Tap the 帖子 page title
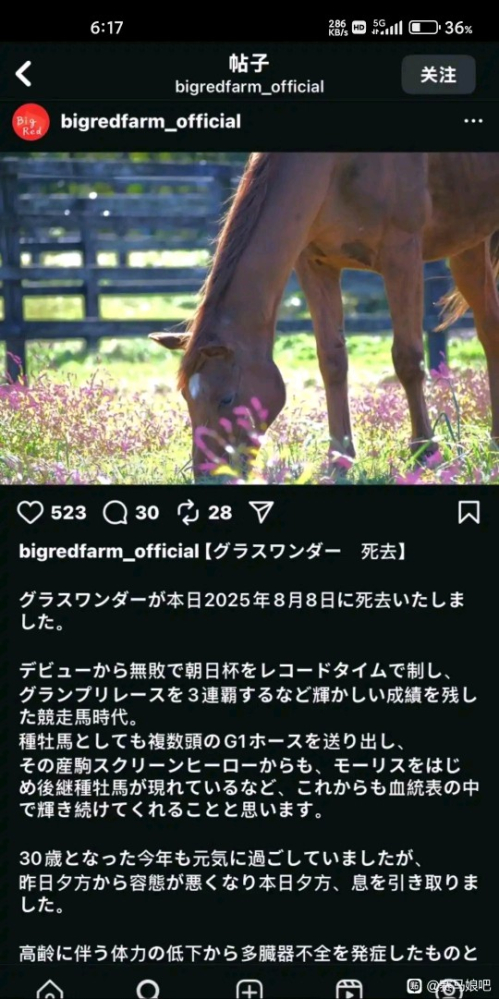 pyautogui.click(x=249, y=64)
